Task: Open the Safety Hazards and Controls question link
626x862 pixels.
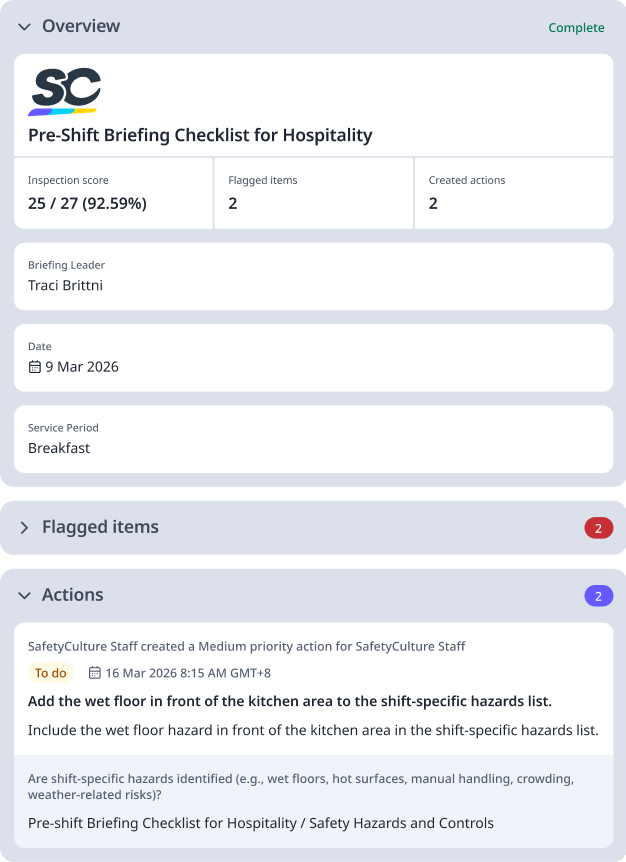Action: [x=261, y=823]
